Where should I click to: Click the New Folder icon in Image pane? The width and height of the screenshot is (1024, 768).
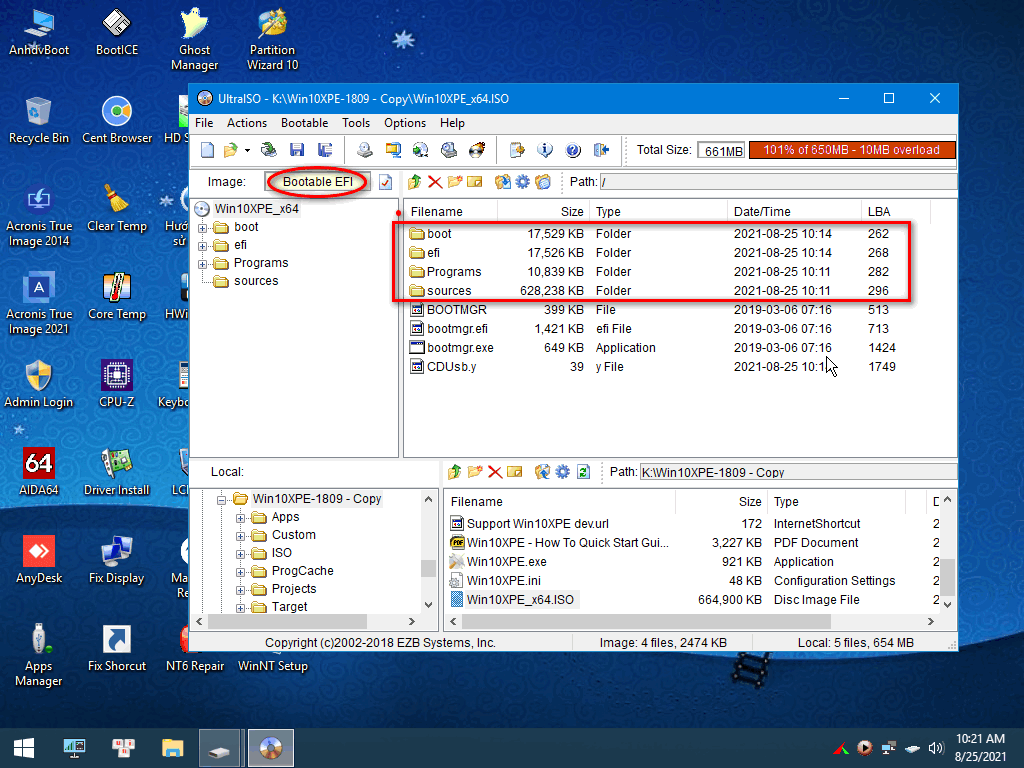click(x=455, y=182)
